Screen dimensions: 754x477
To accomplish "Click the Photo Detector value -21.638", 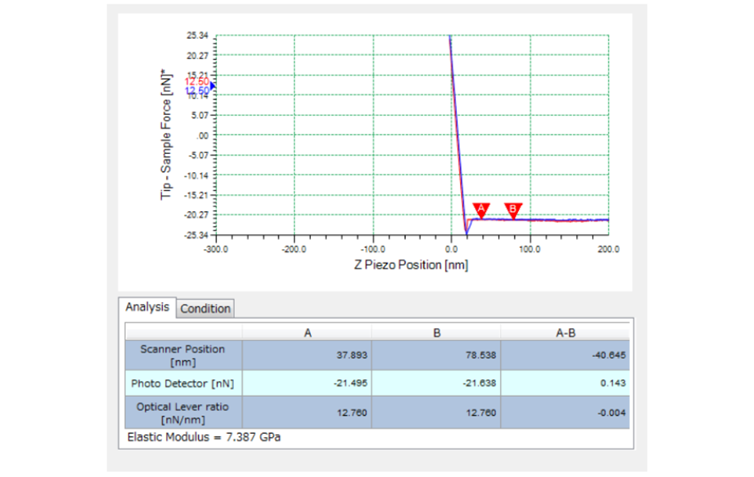I will 437,384.
